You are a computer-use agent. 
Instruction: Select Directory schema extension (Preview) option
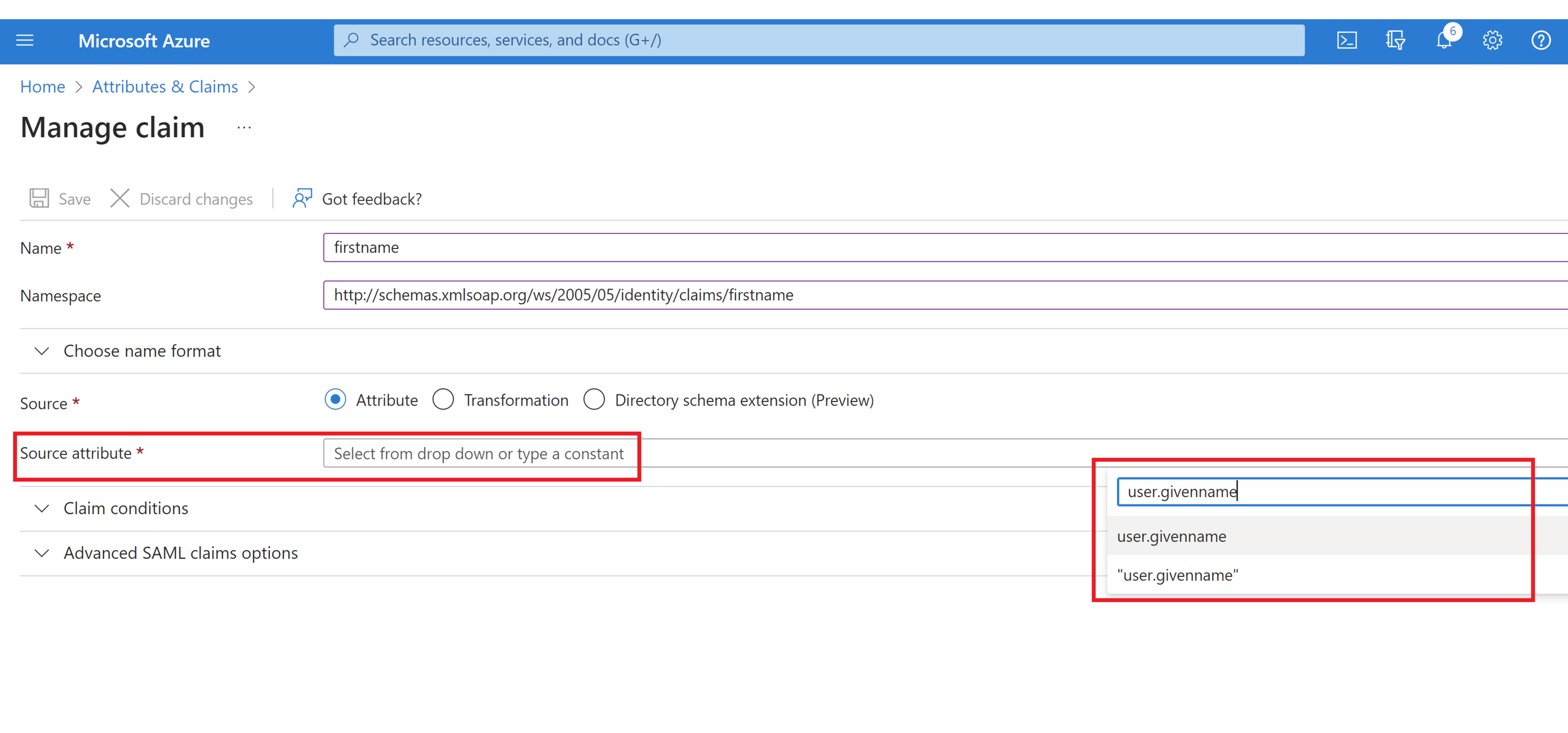tap(594, 400)
